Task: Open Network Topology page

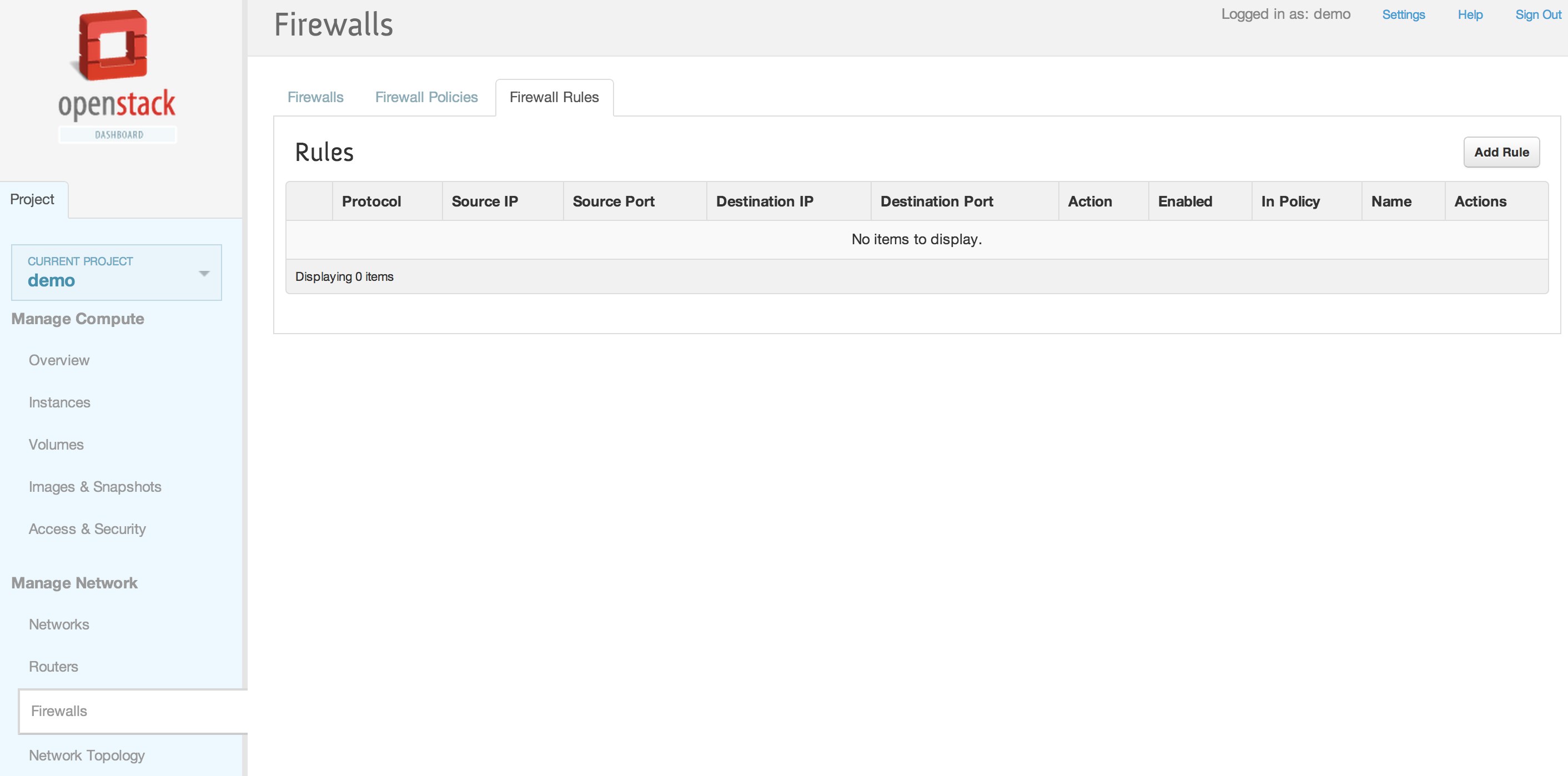Action: pyautogui.click(x=87, y=755)
